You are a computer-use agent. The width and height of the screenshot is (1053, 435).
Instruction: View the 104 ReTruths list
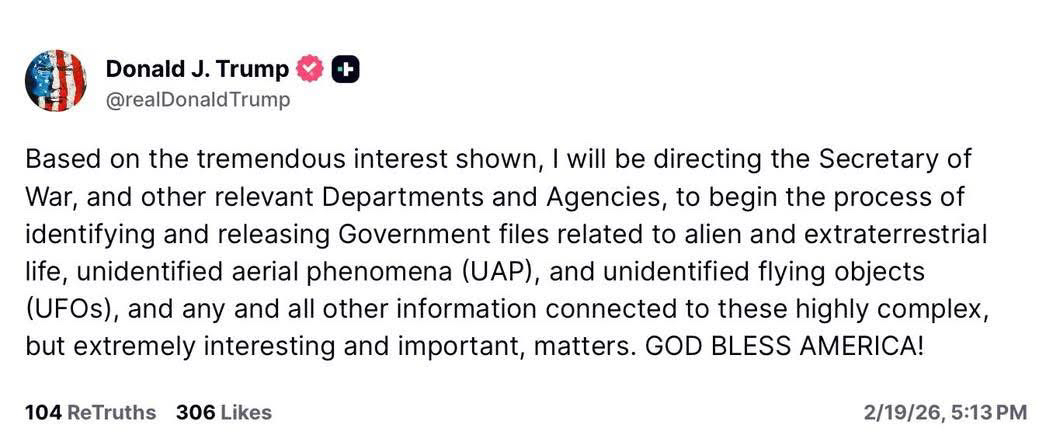(x=90, y=412)
